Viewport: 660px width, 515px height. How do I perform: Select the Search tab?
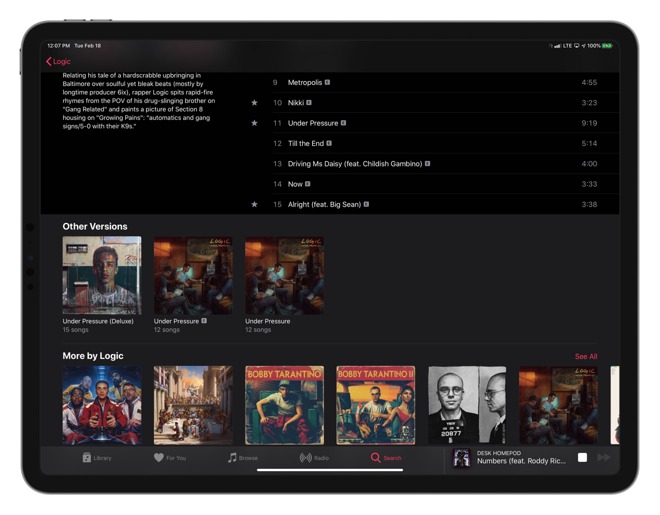pos(386,458)
